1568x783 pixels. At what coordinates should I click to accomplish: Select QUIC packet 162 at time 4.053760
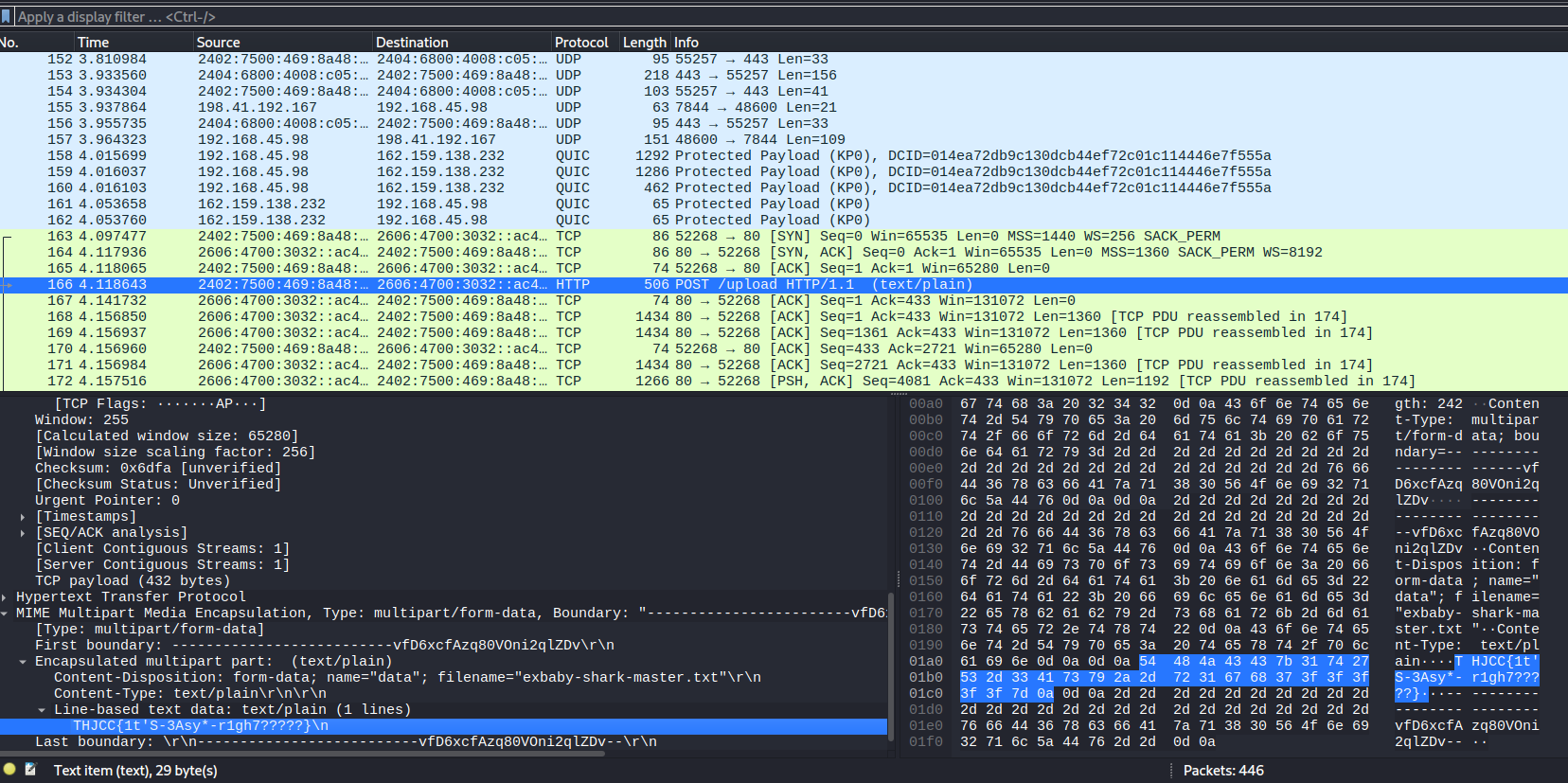click(x=784, y=221)
